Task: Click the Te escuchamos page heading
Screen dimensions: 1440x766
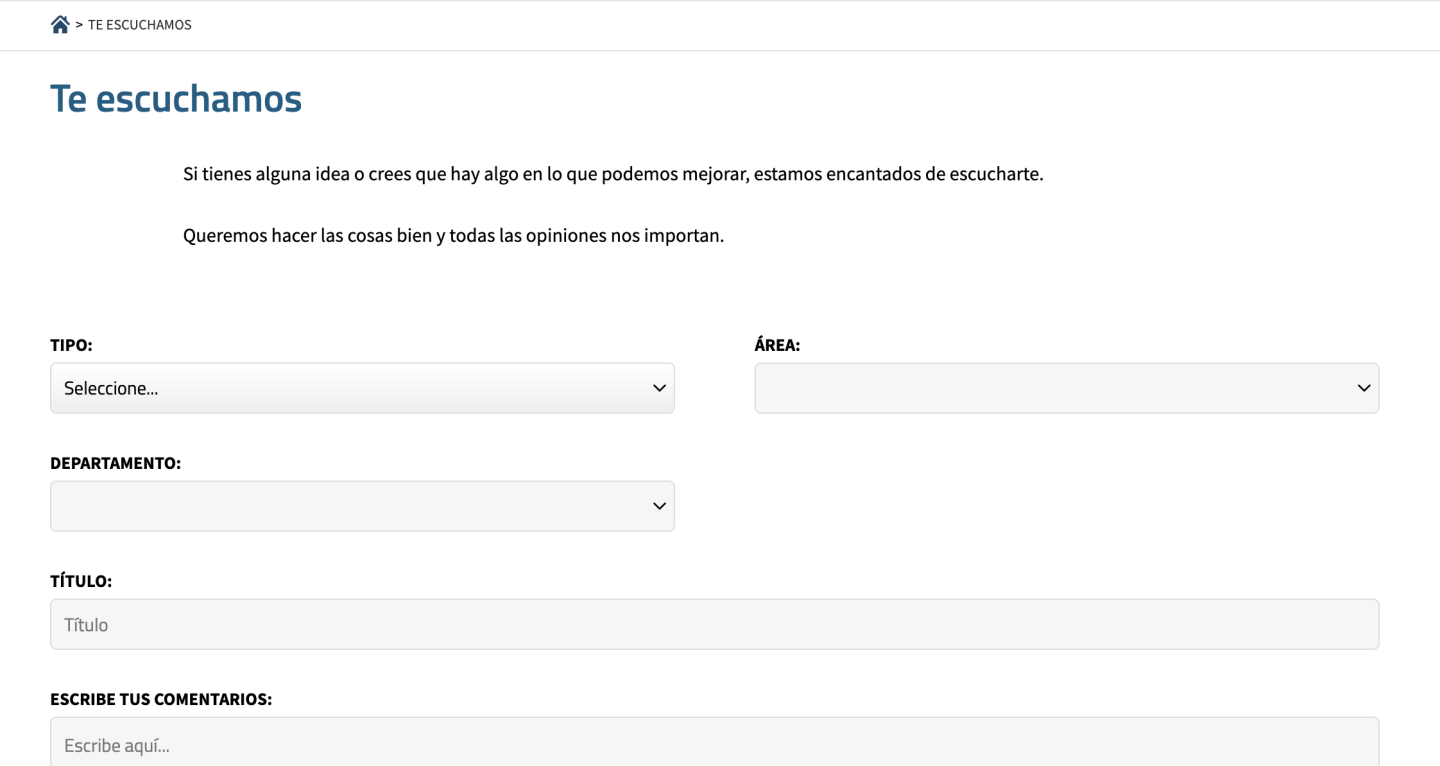Action: 176,99
